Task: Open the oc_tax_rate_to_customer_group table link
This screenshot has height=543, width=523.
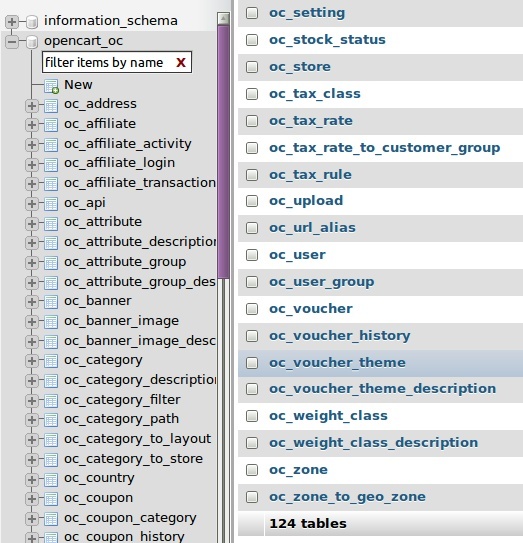Action: coord(384,148)
